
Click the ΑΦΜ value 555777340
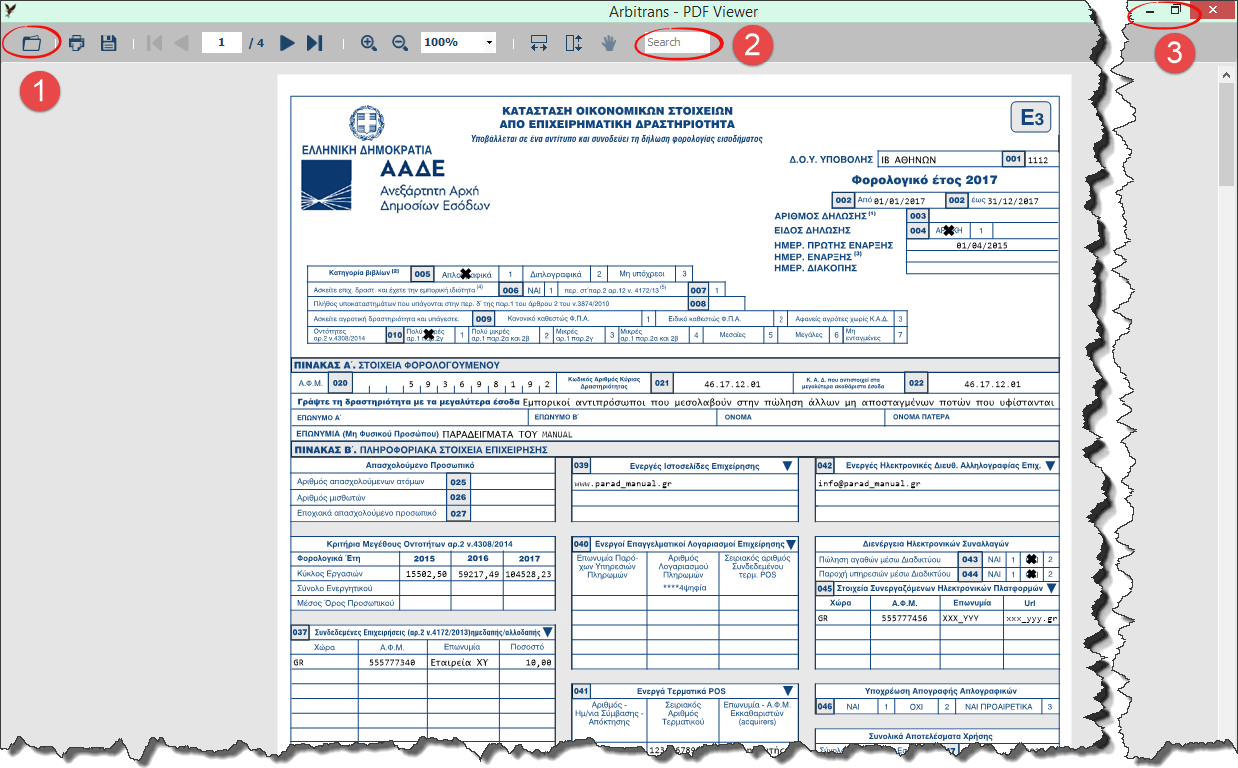click(392, 663)
